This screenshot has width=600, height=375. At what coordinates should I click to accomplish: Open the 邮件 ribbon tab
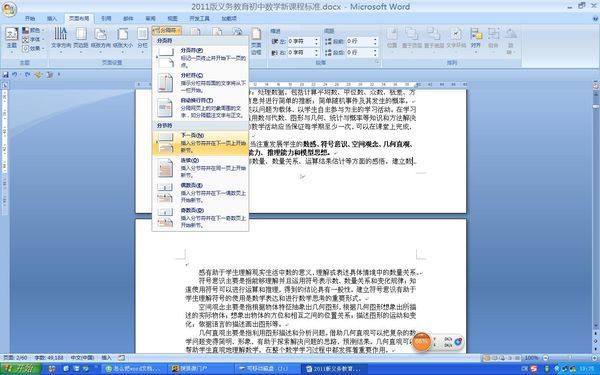point(128,18)
